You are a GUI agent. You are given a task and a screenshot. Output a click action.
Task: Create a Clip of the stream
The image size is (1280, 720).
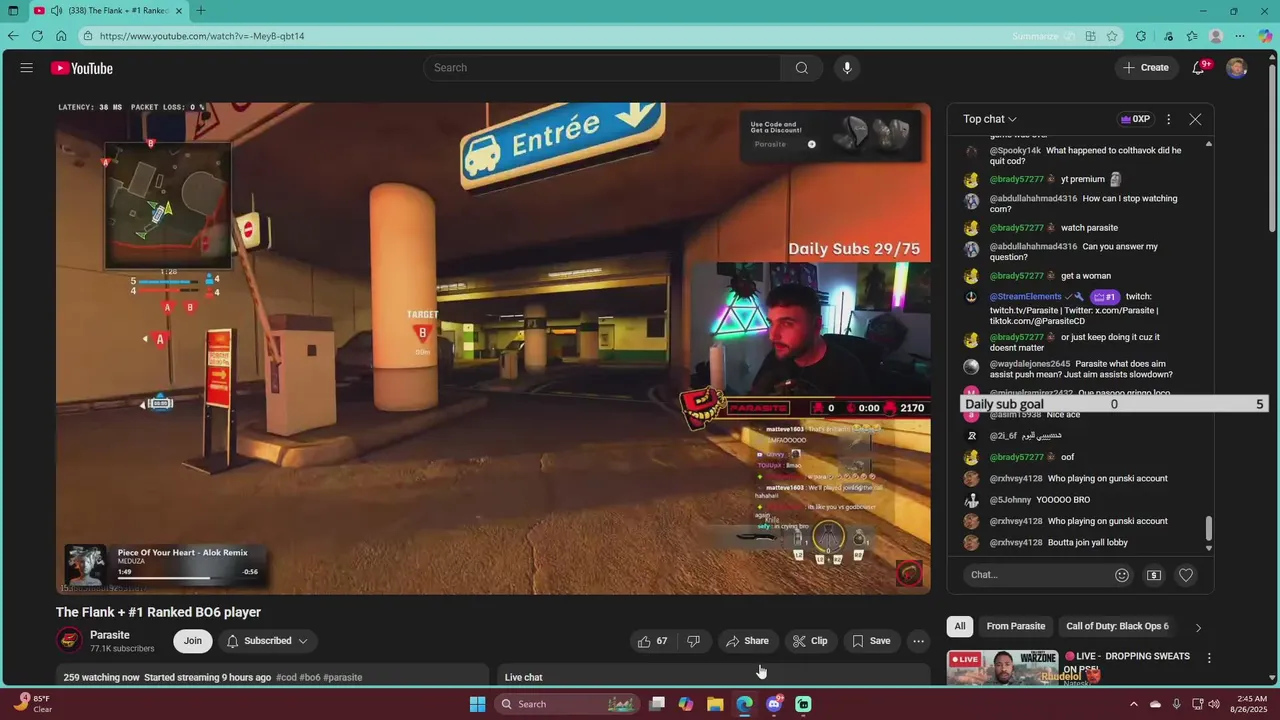coord(810,641)
